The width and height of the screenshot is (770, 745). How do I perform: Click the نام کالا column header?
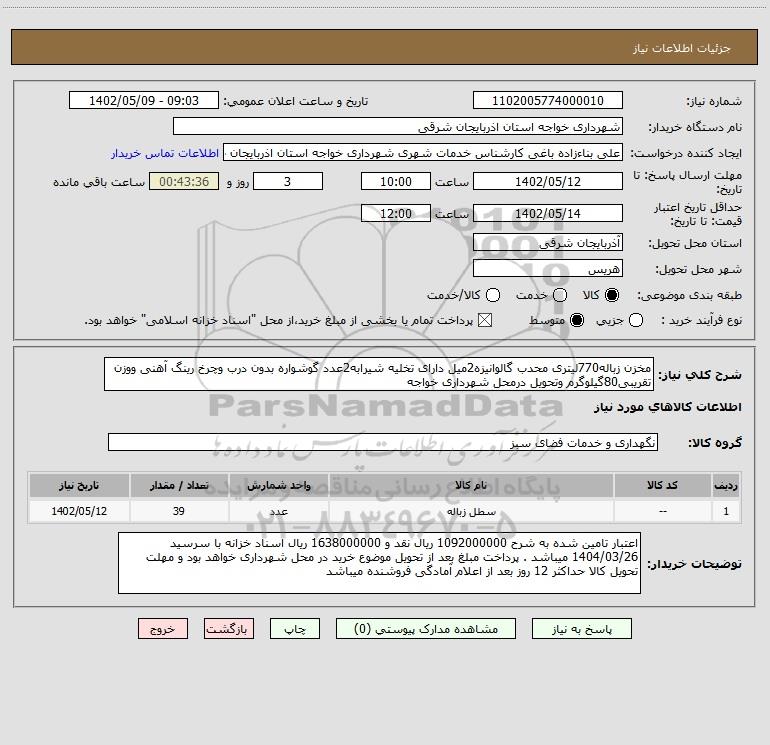click(471, 485)
